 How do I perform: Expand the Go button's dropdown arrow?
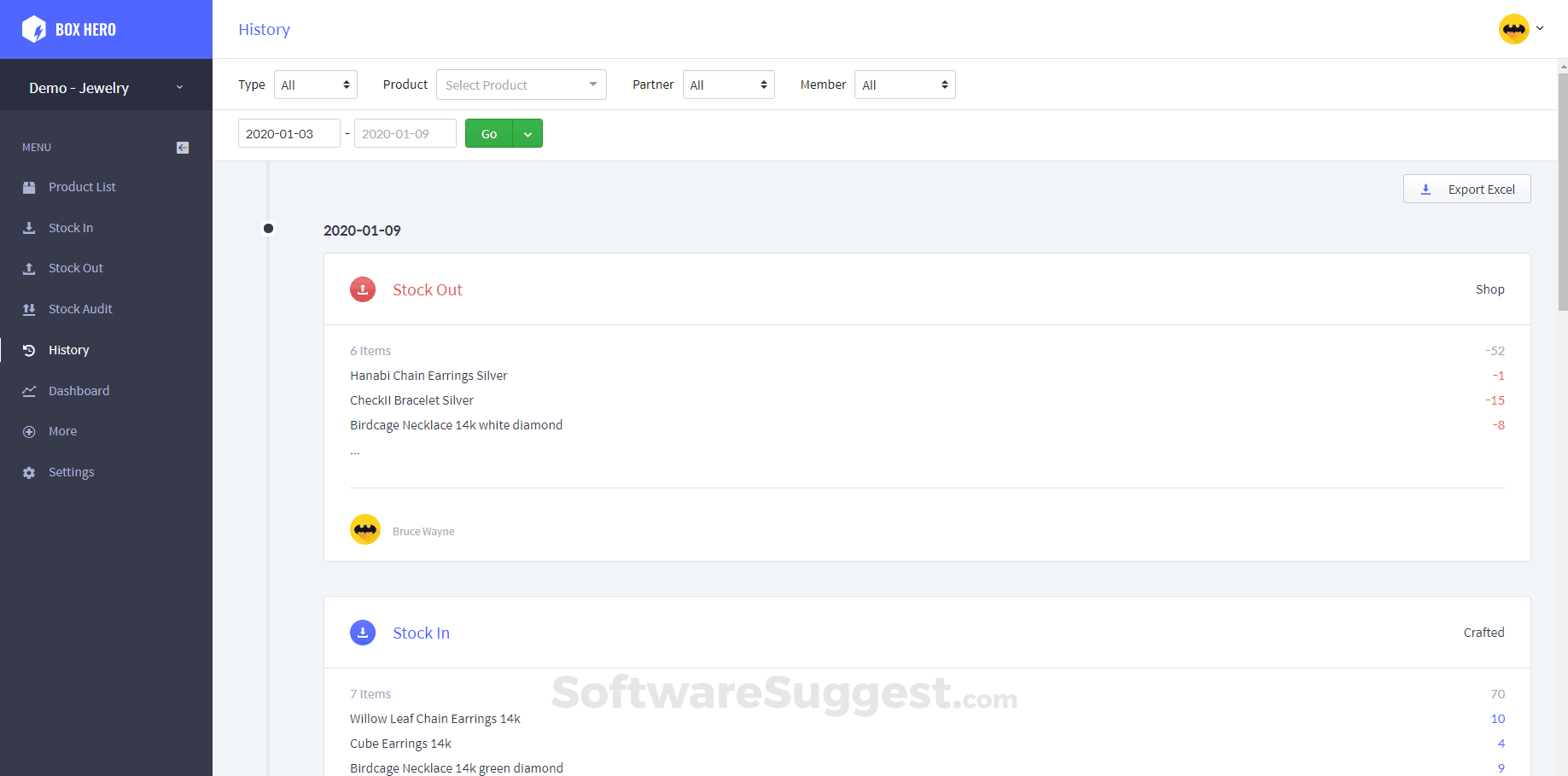[528, 134]
